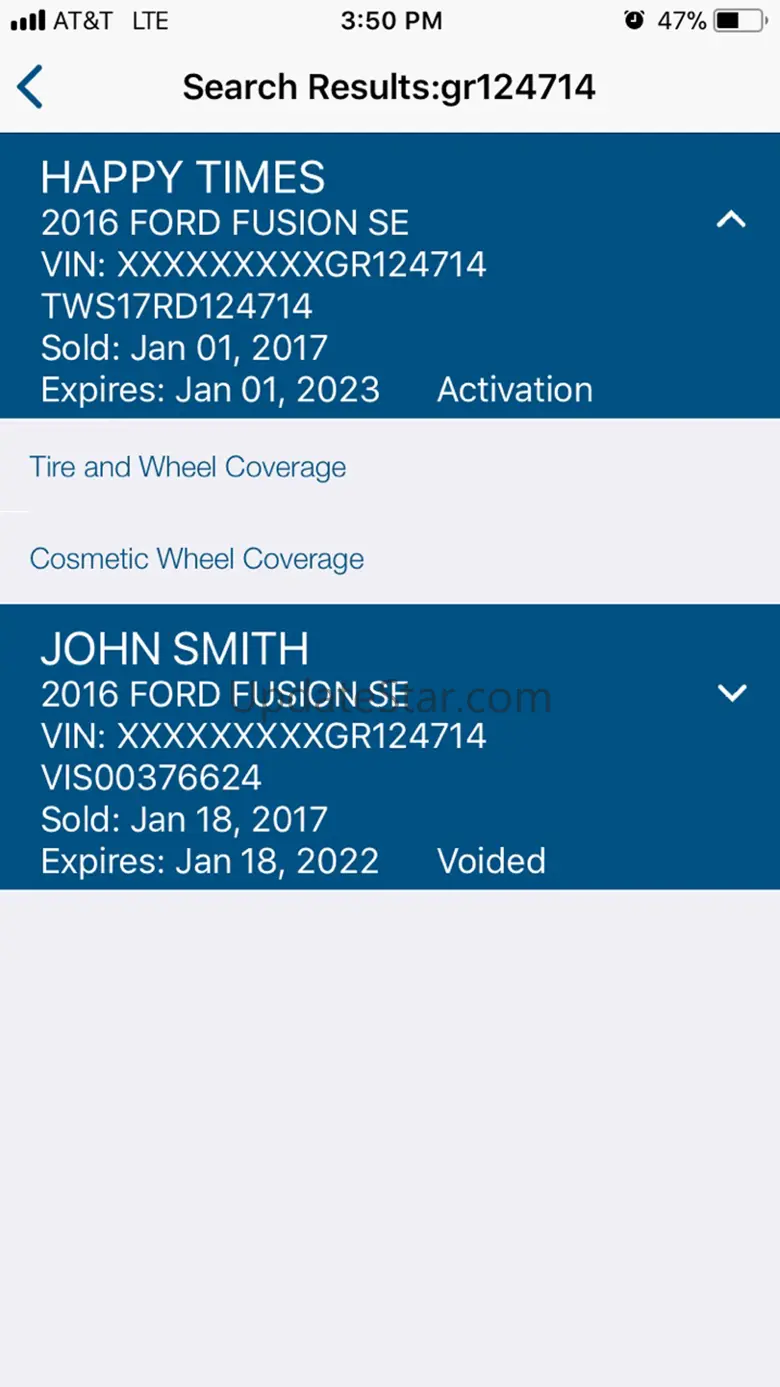Tap the battery icon in status bar
Screen dimensions: 780x1387
click(741, 21)
